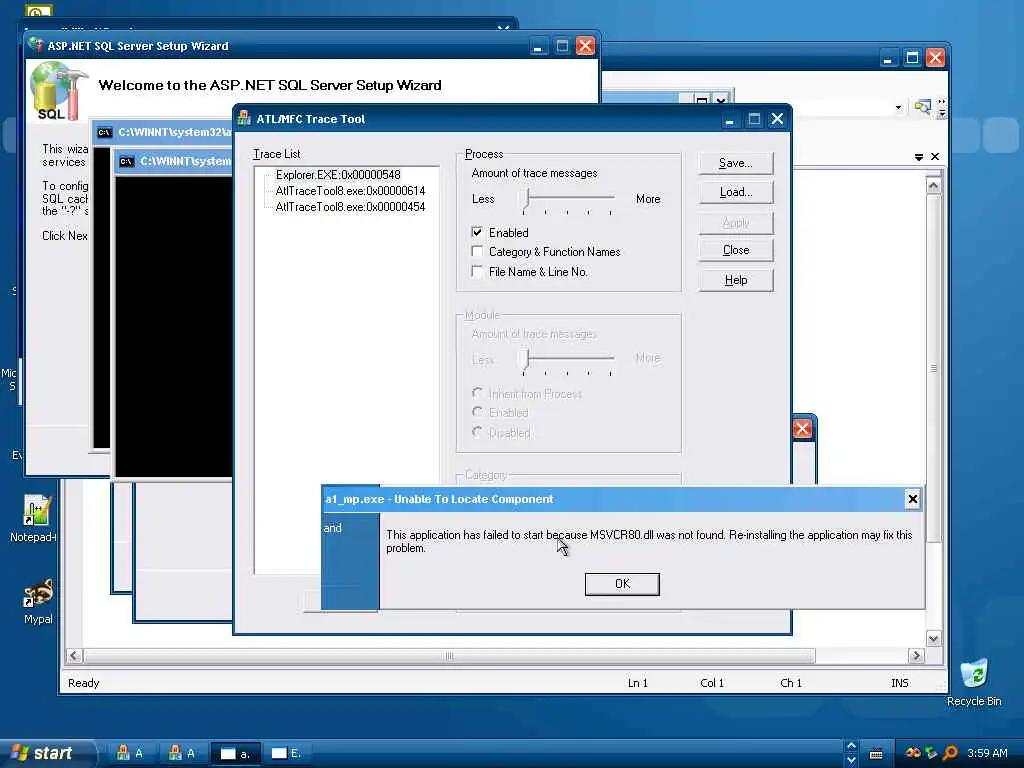Click the 3:59 AM clock in the tray
The height and width of the screenshot is (768, 1024).
click(x=987, y=753)
